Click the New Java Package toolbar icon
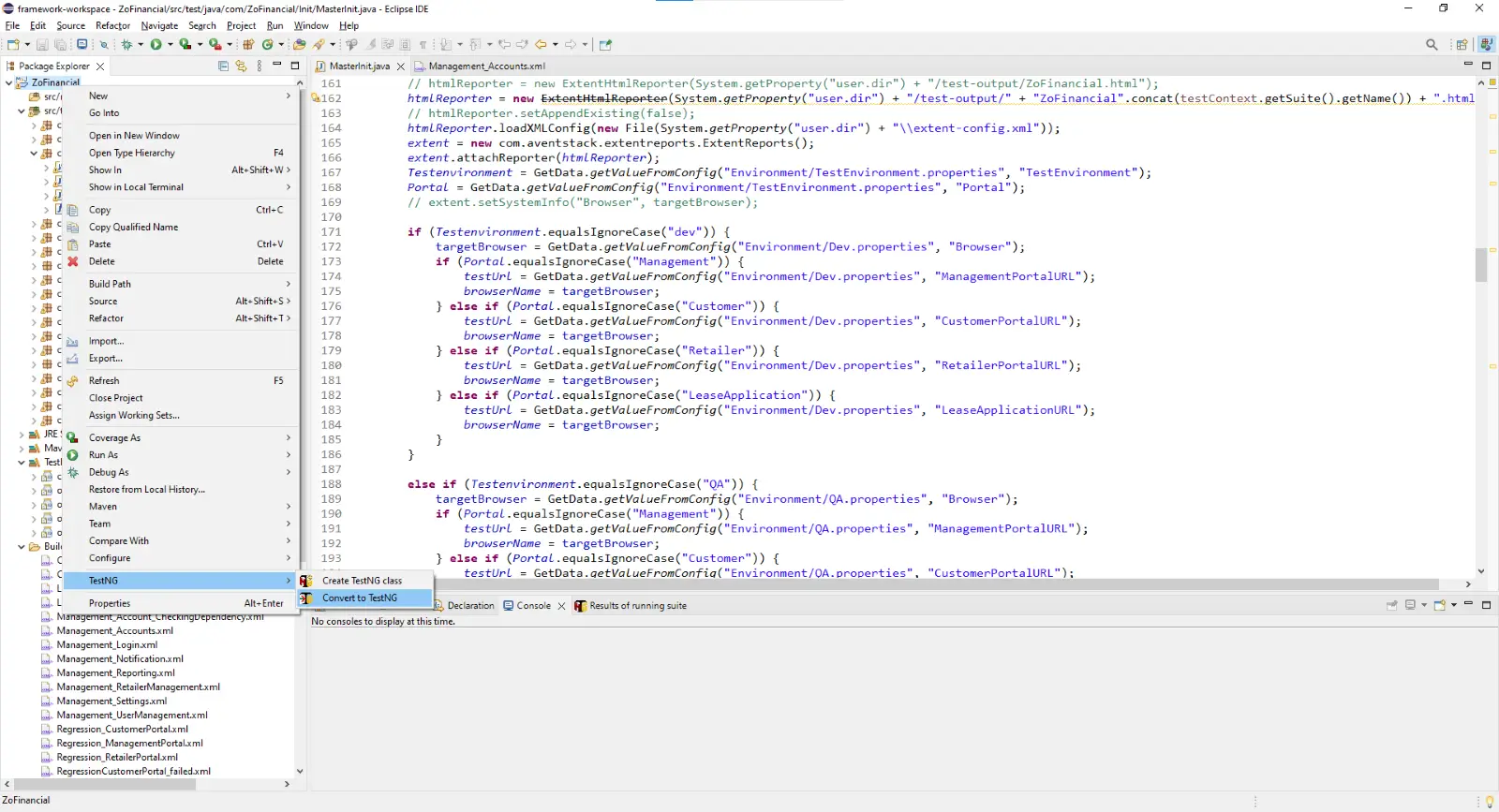1499x812 pixels. tap(248, 44)
